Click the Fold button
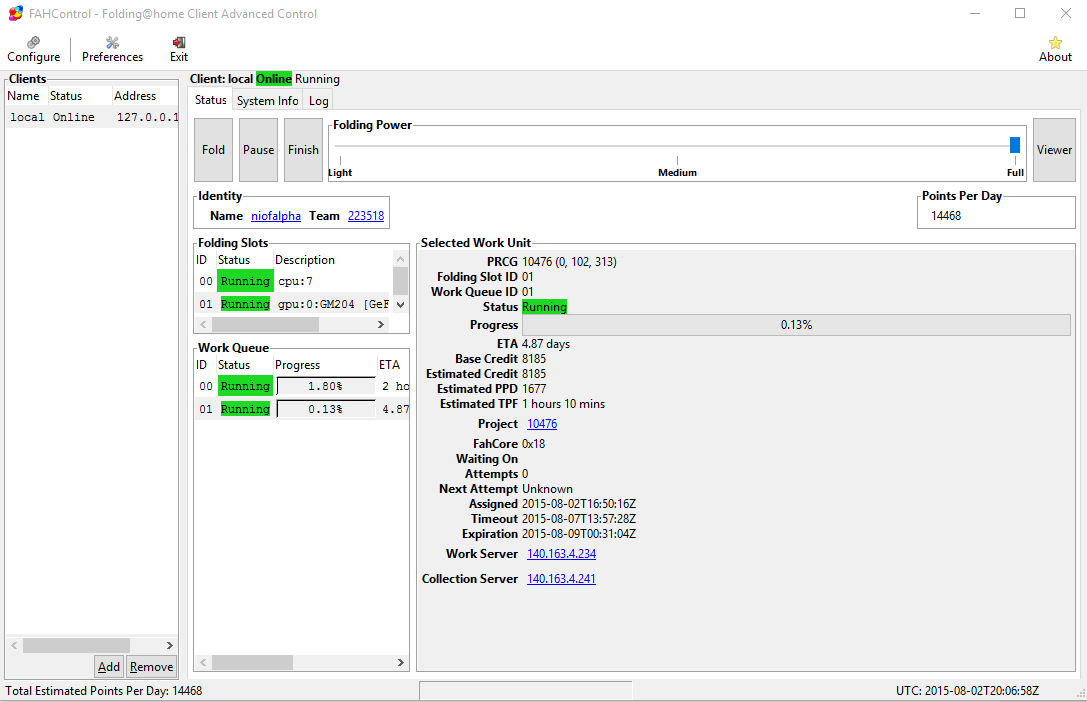Screen dimensions: 1087x702 click(x=214, y=150)
